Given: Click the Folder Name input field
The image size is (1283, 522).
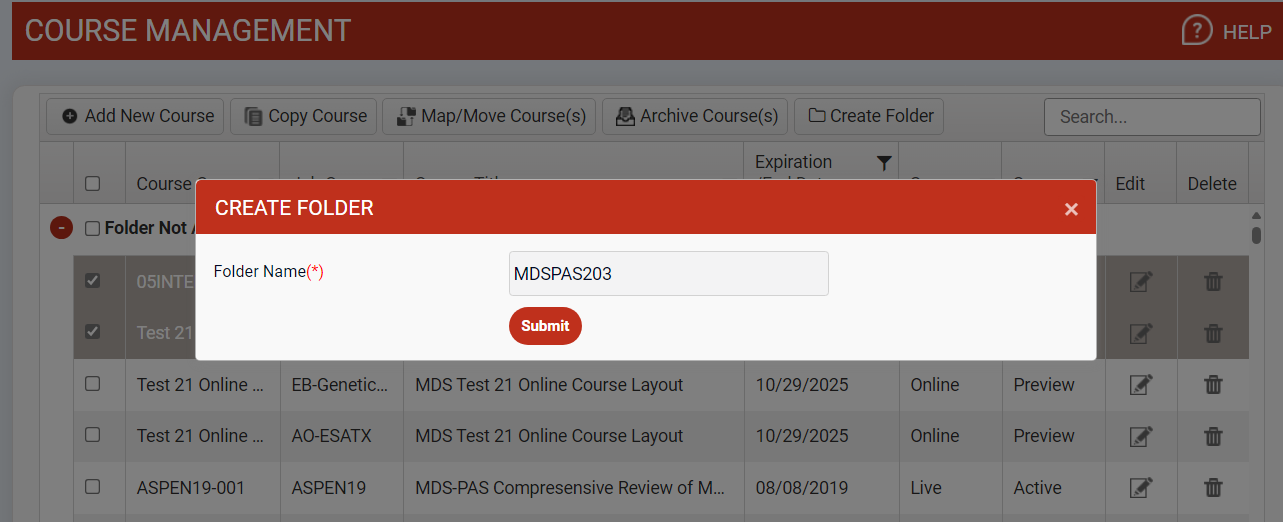Looking at the screenshot, I should (x=668, y=274).
